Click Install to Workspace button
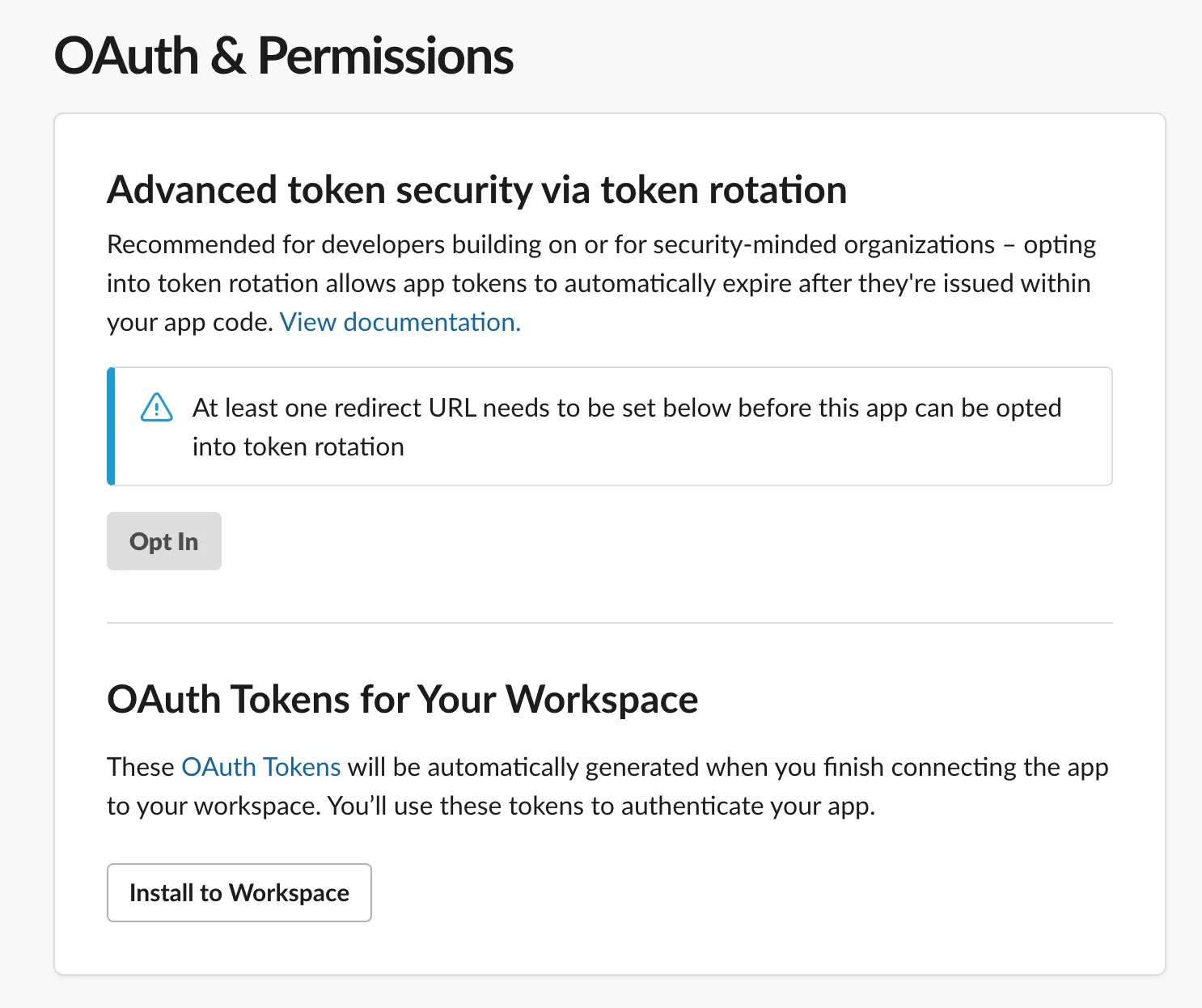Screen dimensions: 1202x1008 point(239,892)
